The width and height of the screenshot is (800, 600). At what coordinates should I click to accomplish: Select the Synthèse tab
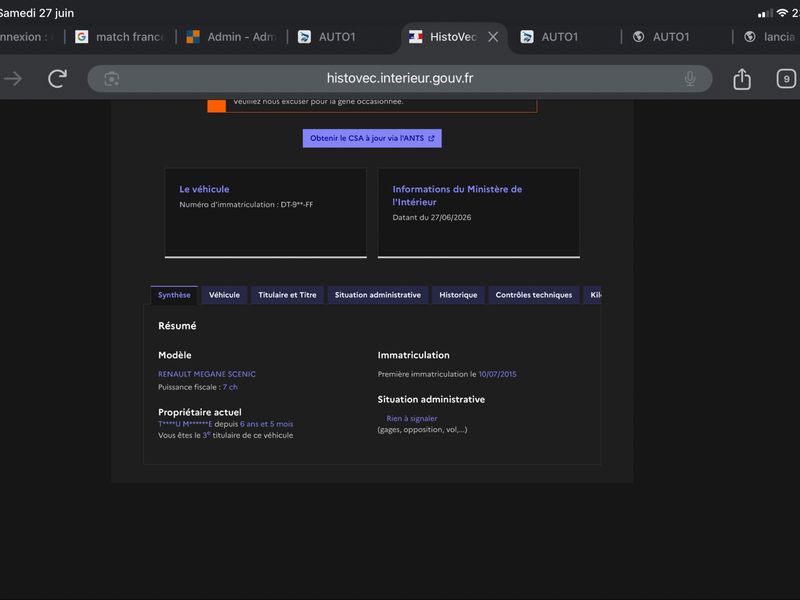pyautogui.click(x=174, y=295)
